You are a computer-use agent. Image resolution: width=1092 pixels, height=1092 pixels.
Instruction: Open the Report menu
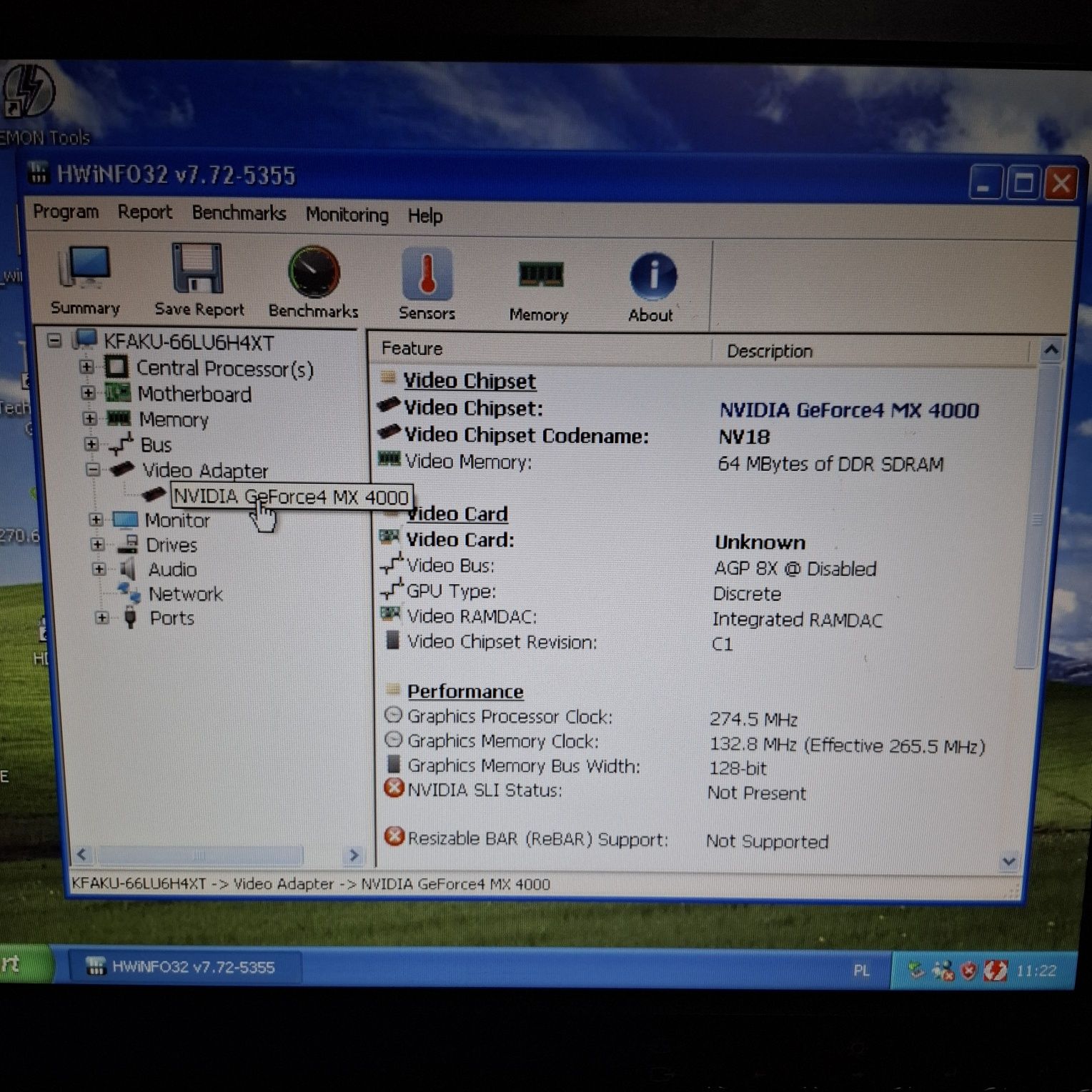tap(145, 212)
